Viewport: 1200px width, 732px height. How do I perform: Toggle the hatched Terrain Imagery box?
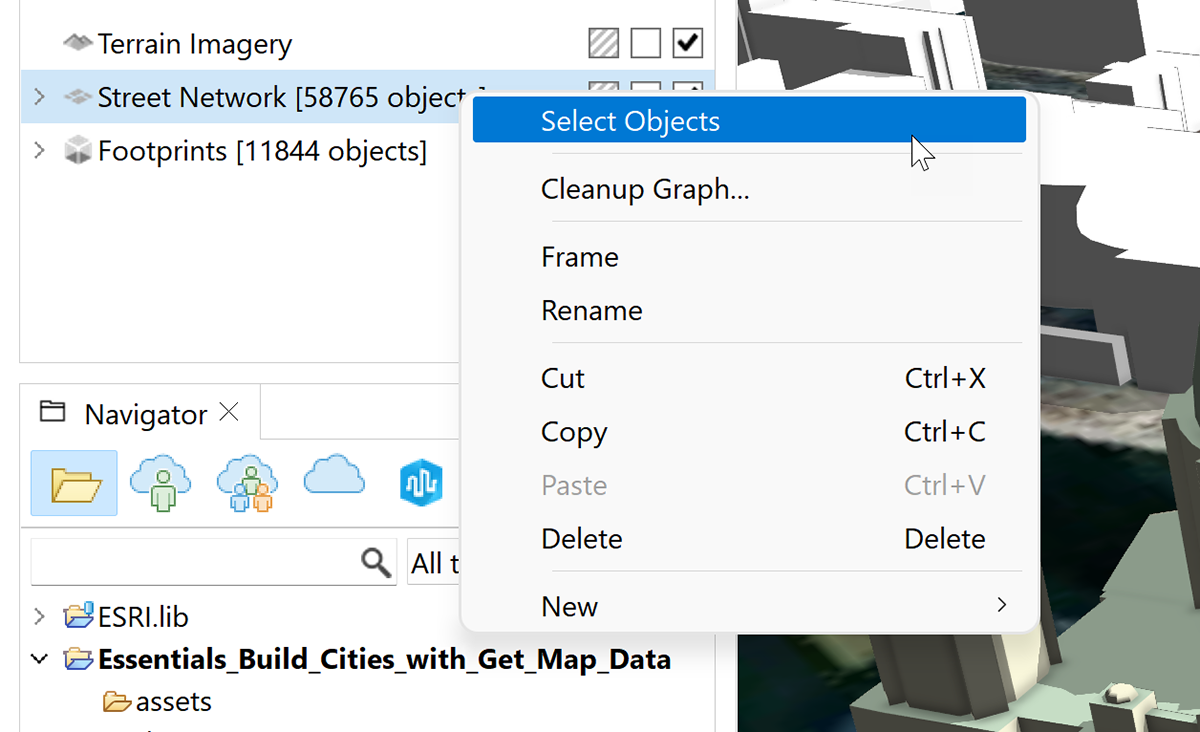click(603, 44)
